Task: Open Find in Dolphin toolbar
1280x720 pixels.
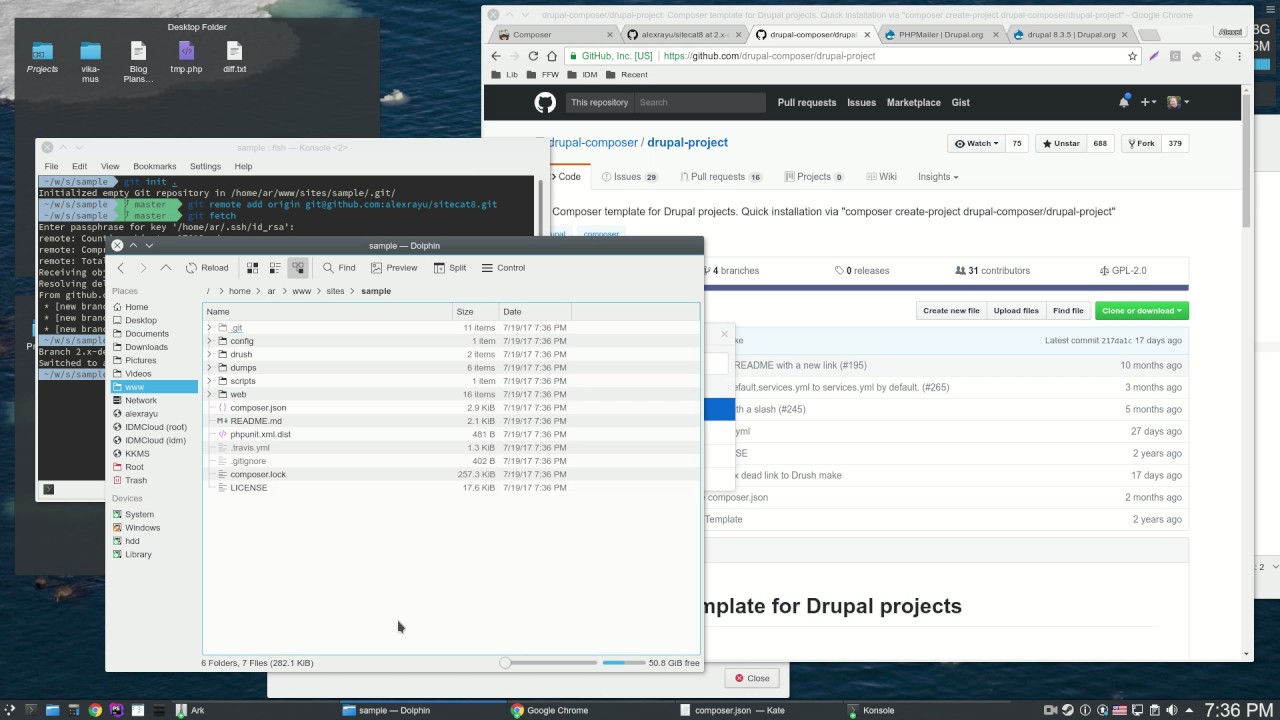Action: click(x=339, y=268)
